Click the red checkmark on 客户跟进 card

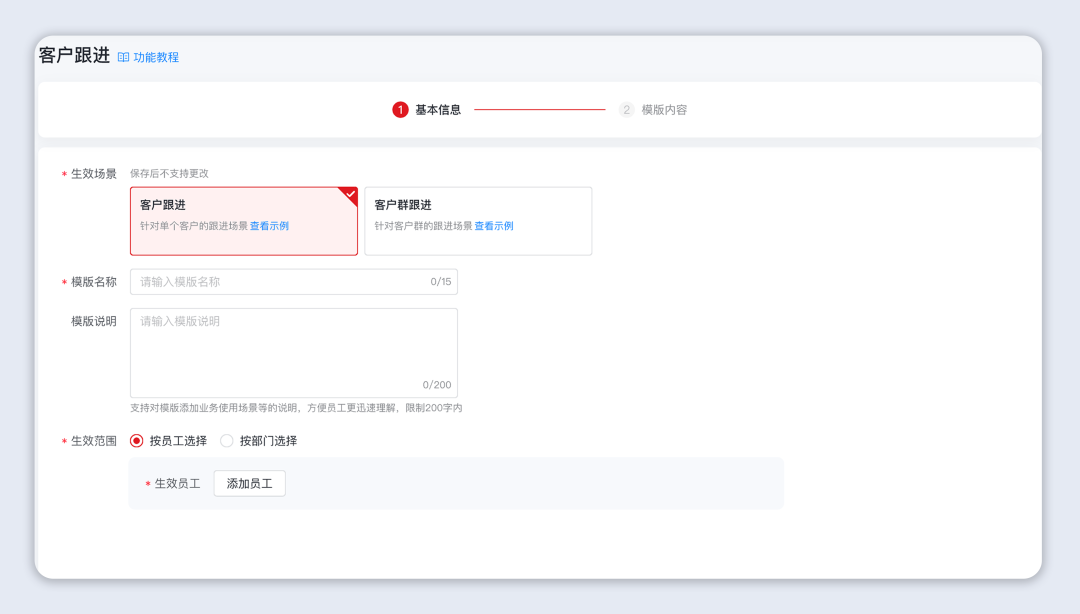tap(348, 193)
